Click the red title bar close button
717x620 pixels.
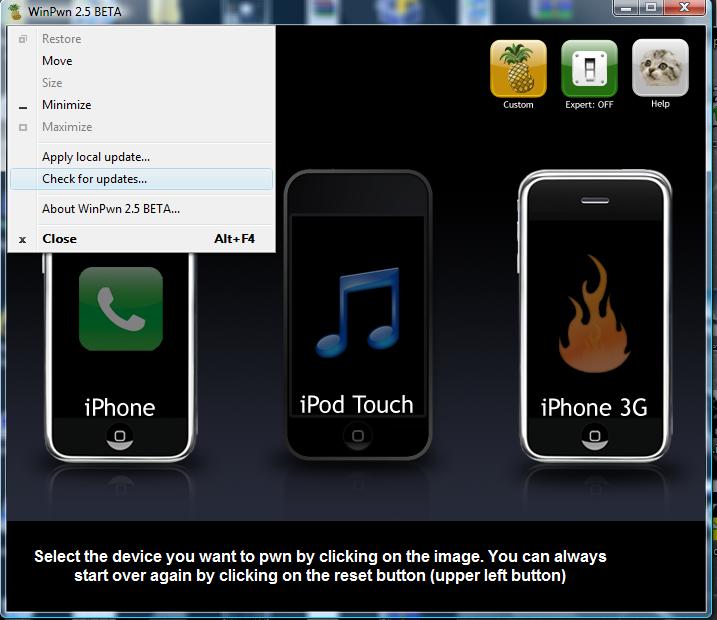click(x=688, y=8)
